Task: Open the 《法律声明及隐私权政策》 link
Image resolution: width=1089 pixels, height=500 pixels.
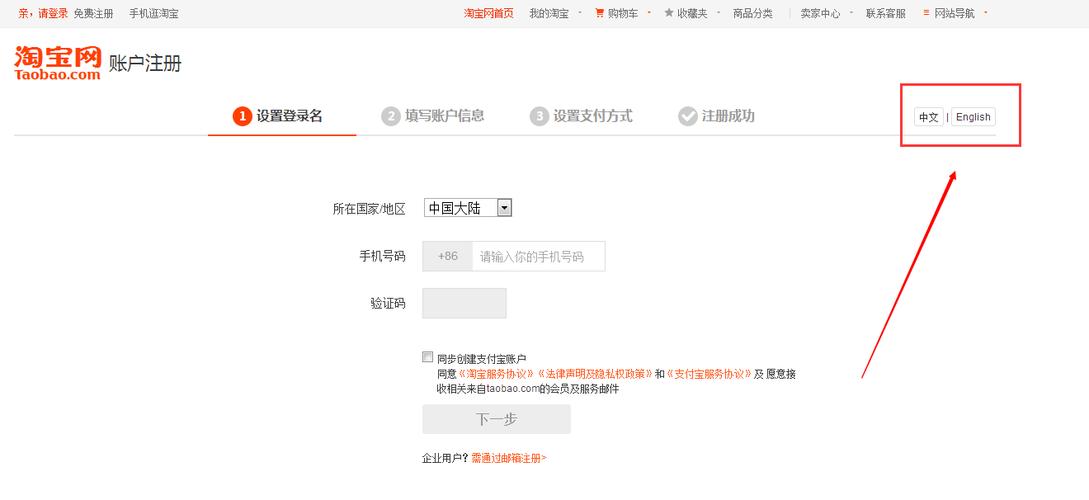Action: point(595,374)
